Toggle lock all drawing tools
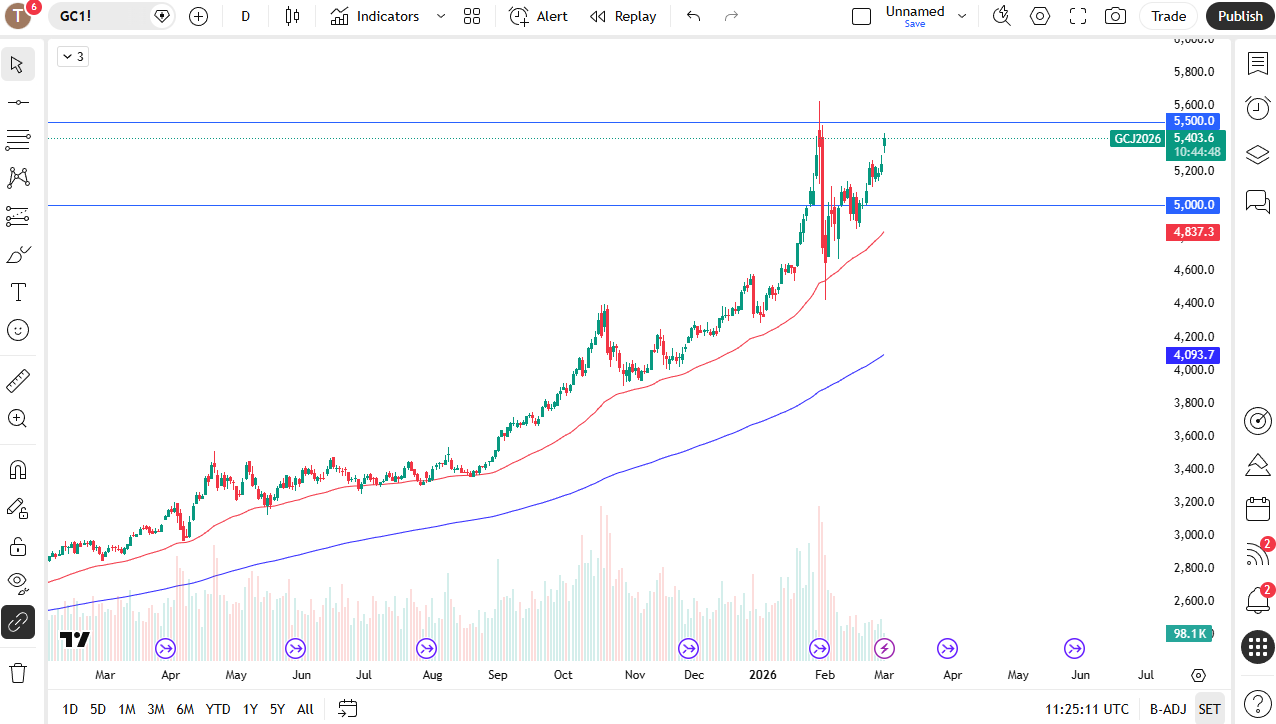 (17, 546)
